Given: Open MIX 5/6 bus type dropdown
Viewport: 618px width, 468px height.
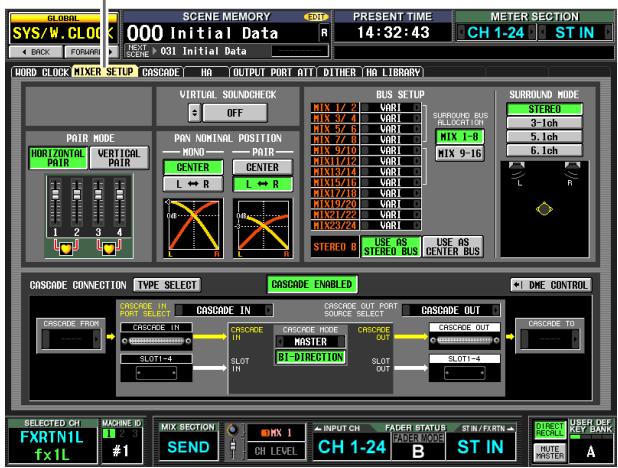Looking at the screenshot, I should click(391, 129).
